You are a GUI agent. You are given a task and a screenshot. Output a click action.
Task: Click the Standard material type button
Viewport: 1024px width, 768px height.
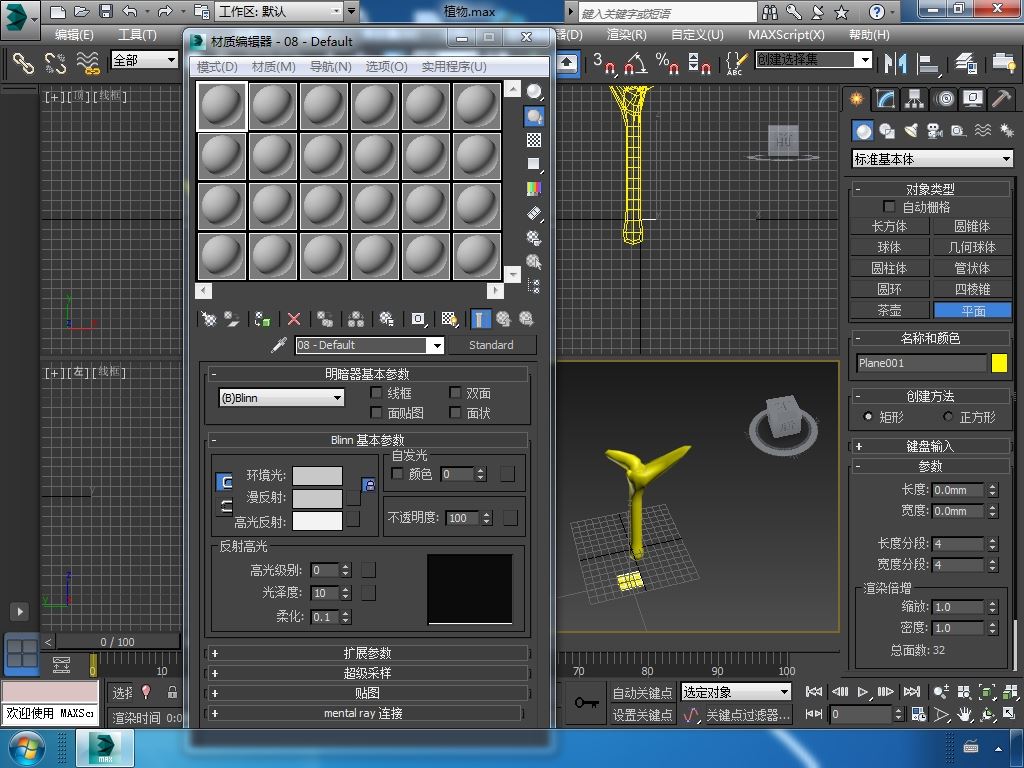coord(491,345)
